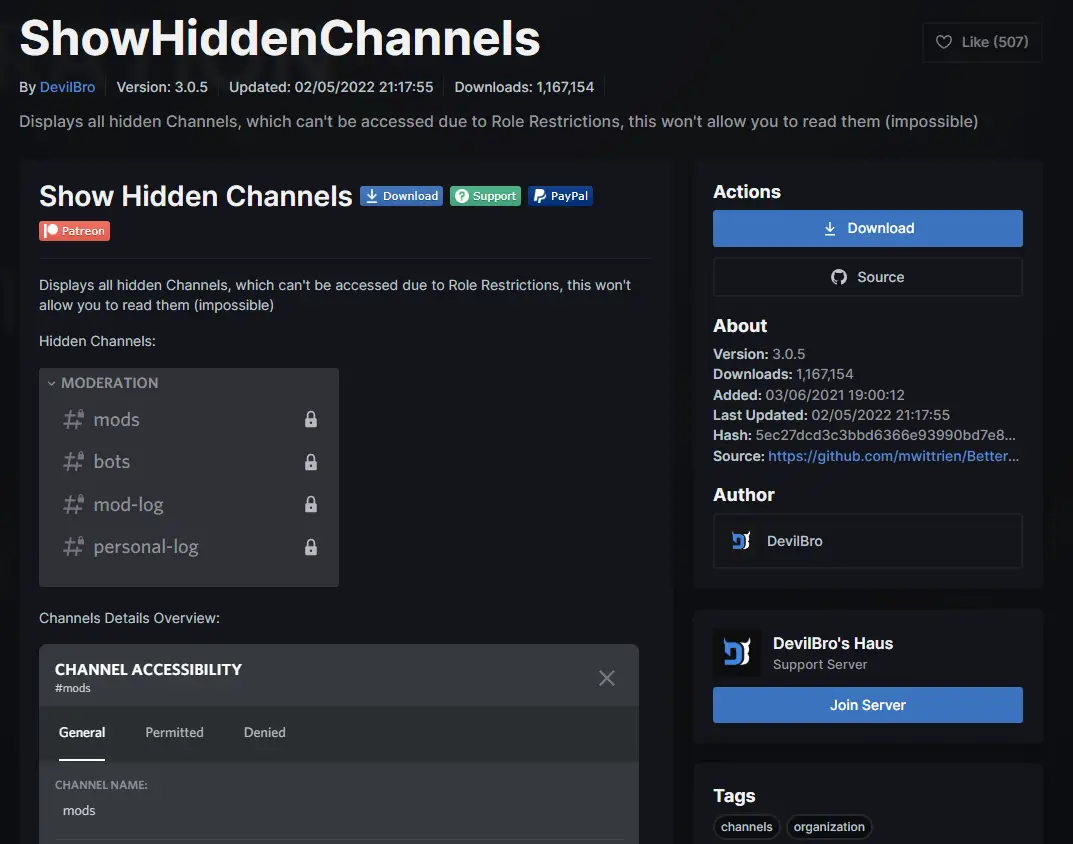Click the 'Updated: 02/05/2022 21:17:55' byline text
The height and width of the screenshot is (844, 1073).
click(331, 87)
